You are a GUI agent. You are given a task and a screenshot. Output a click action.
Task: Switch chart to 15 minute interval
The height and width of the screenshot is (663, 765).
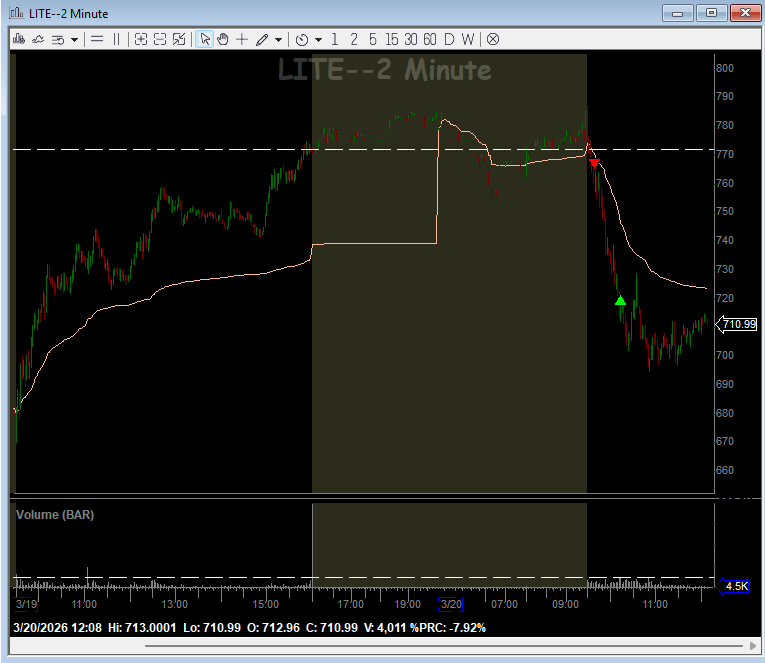(391, 39)
